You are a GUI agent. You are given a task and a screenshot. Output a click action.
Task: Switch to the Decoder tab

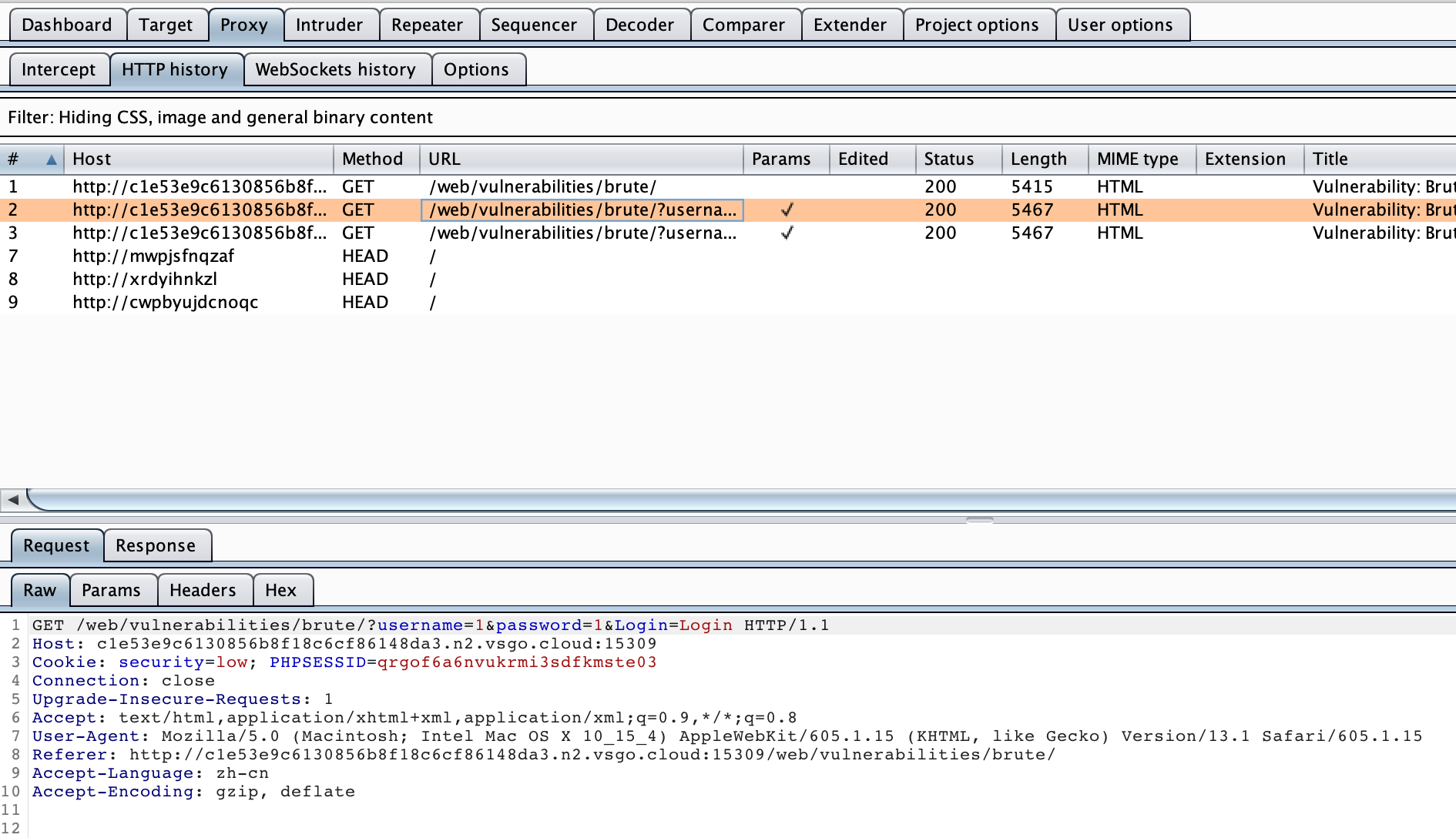[640, 25]
